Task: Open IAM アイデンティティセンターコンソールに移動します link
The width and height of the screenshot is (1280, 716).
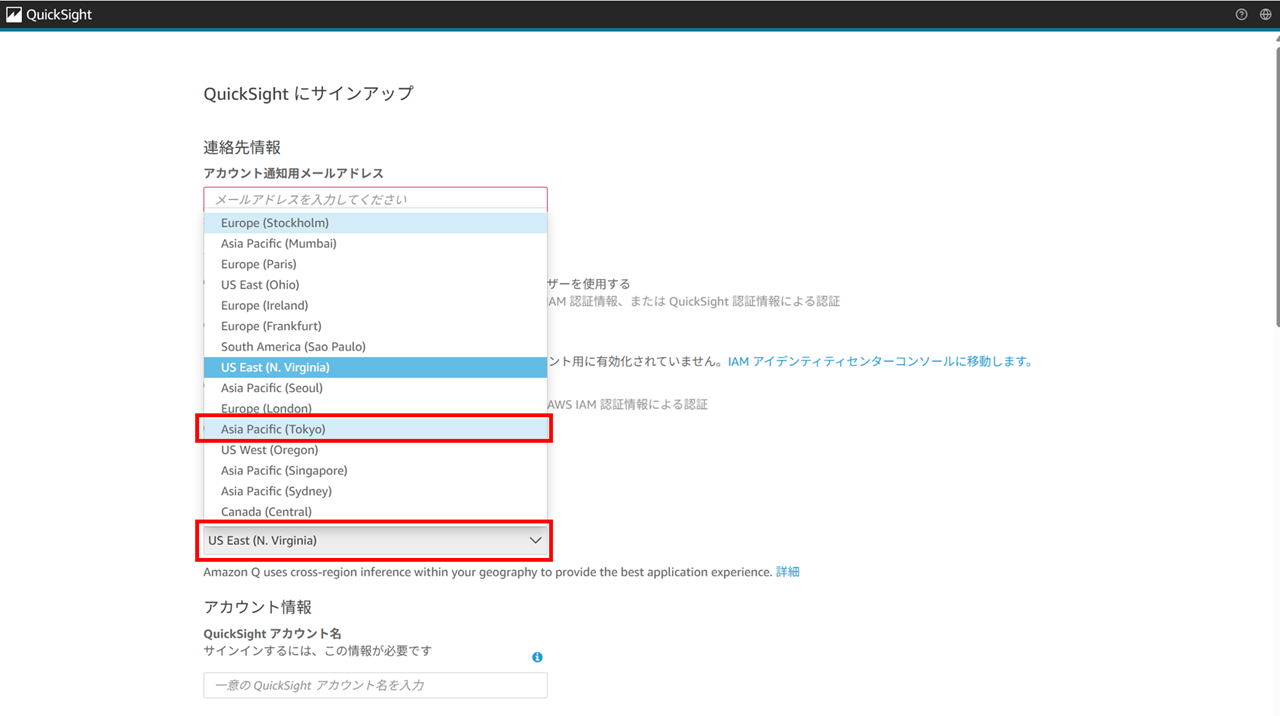Action: (x=880, y=361)
